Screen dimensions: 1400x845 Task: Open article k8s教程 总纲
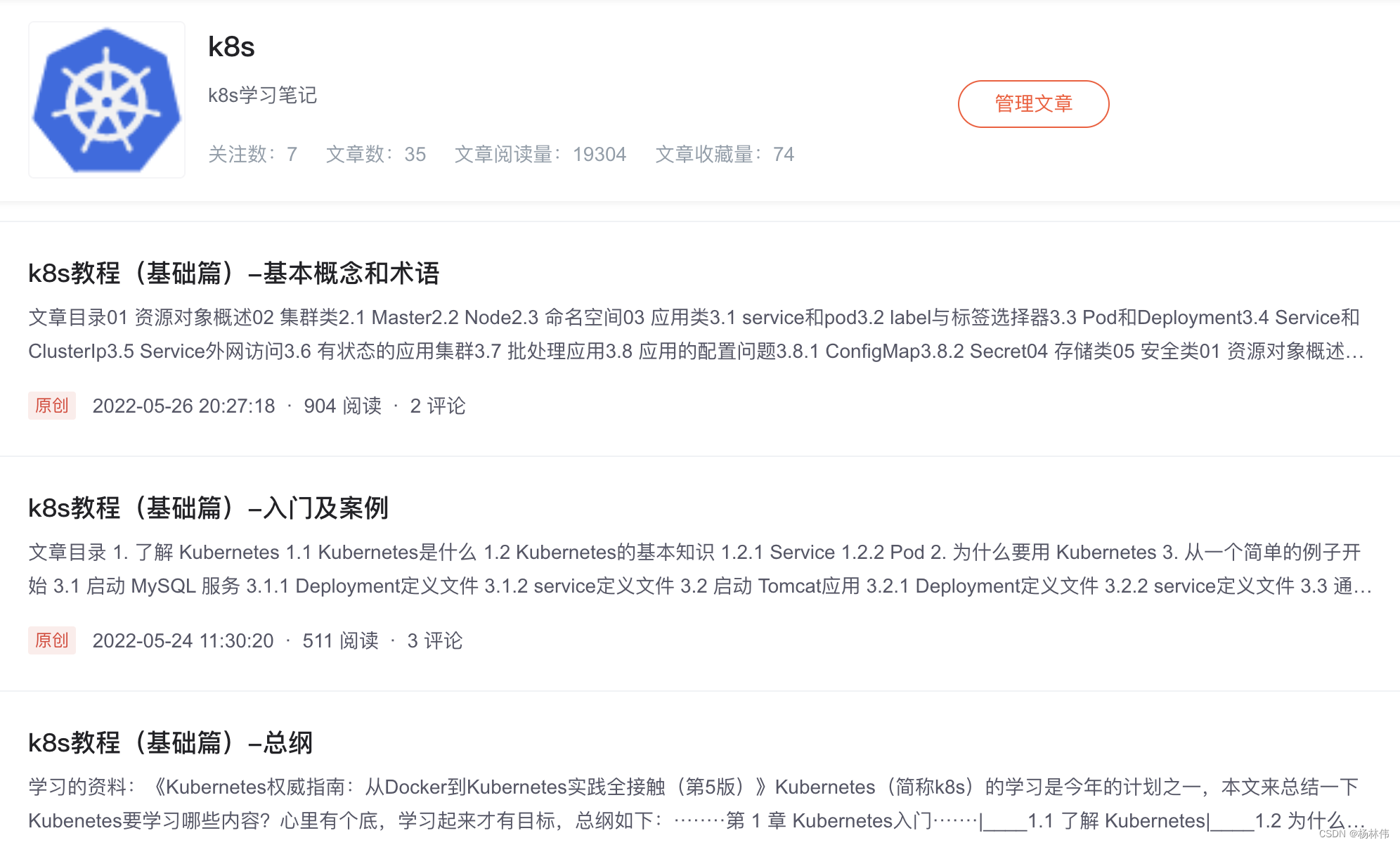pyautogui.click(x=170, y=742)
